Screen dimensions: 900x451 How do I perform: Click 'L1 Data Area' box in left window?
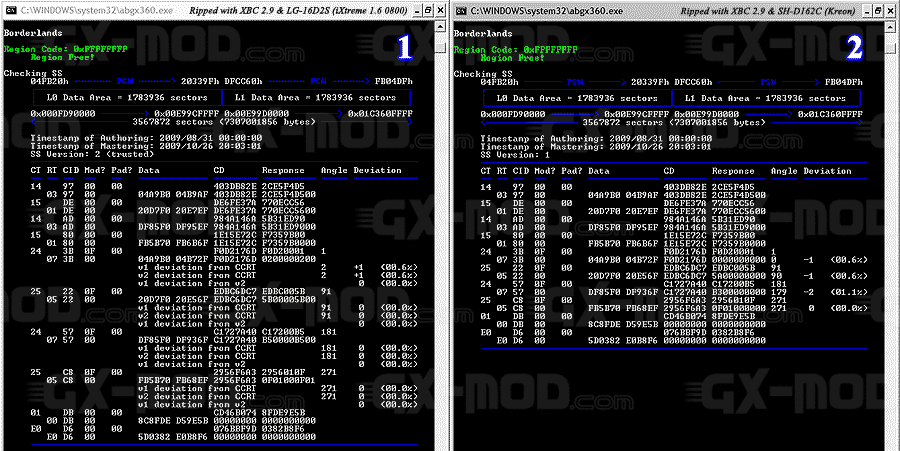pyautogui.click(x=316, y=98)
